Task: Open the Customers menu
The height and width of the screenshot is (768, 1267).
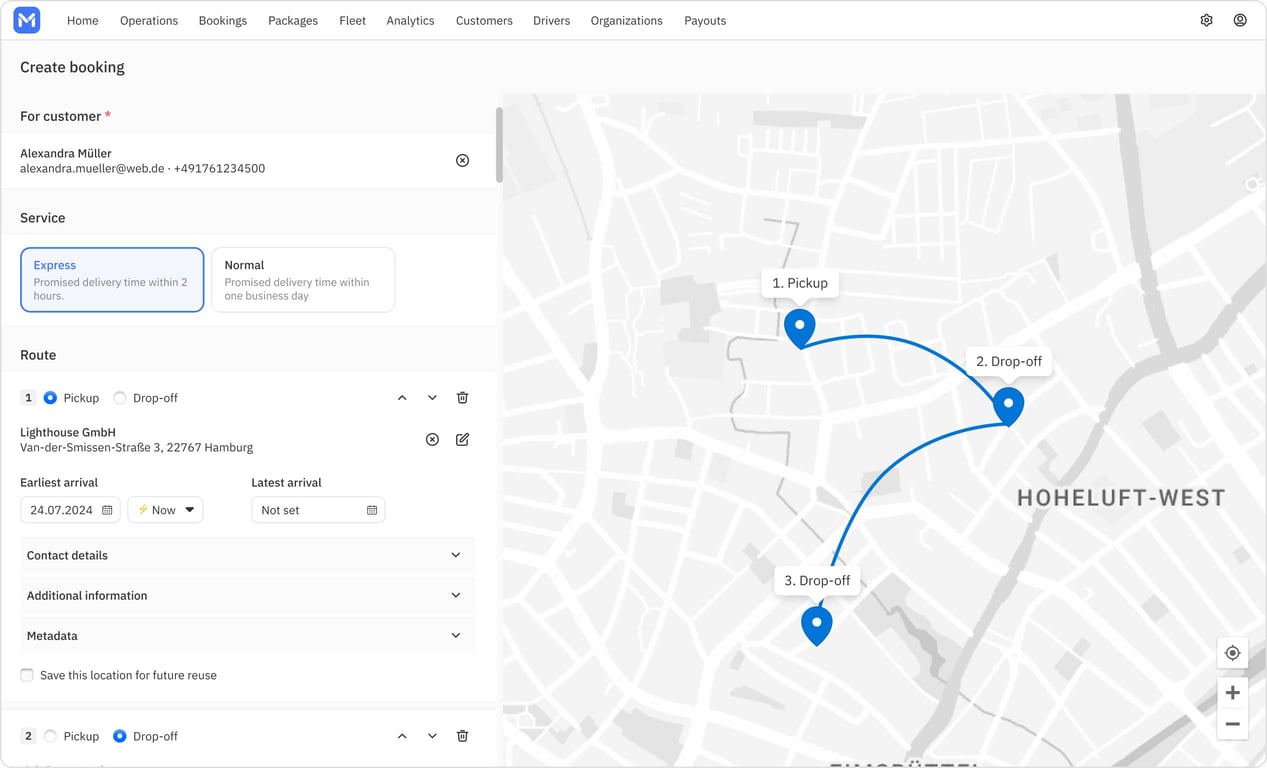Action: pos(484,20)
